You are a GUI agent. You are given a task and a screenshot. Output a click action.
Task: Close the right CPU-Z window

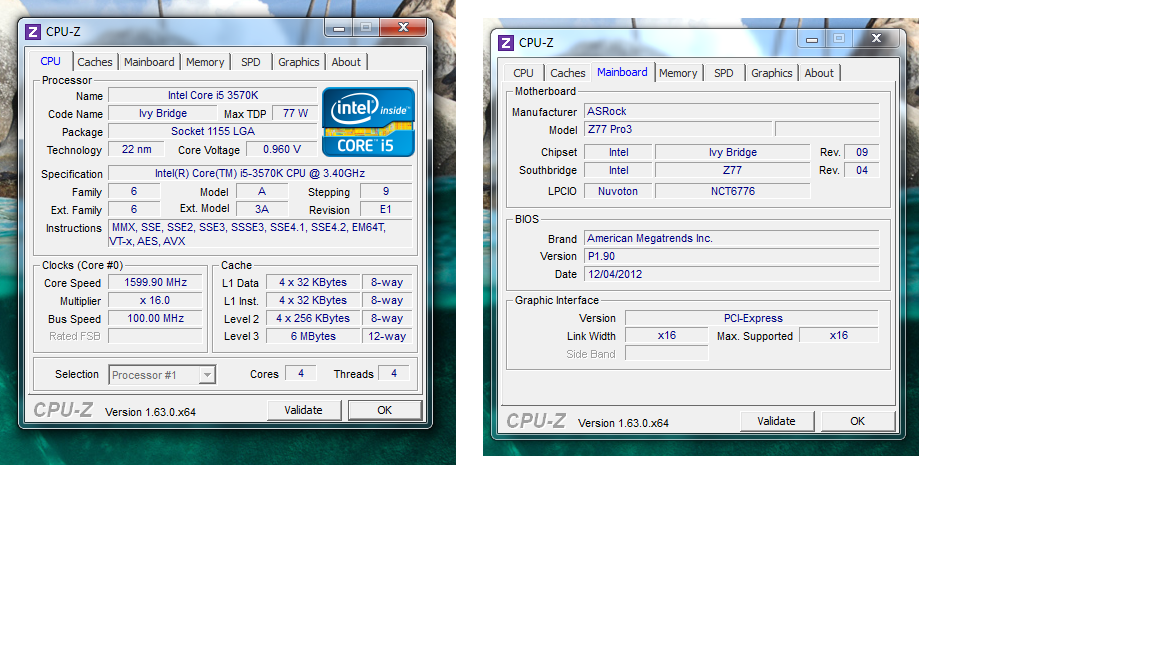[876, 39]
